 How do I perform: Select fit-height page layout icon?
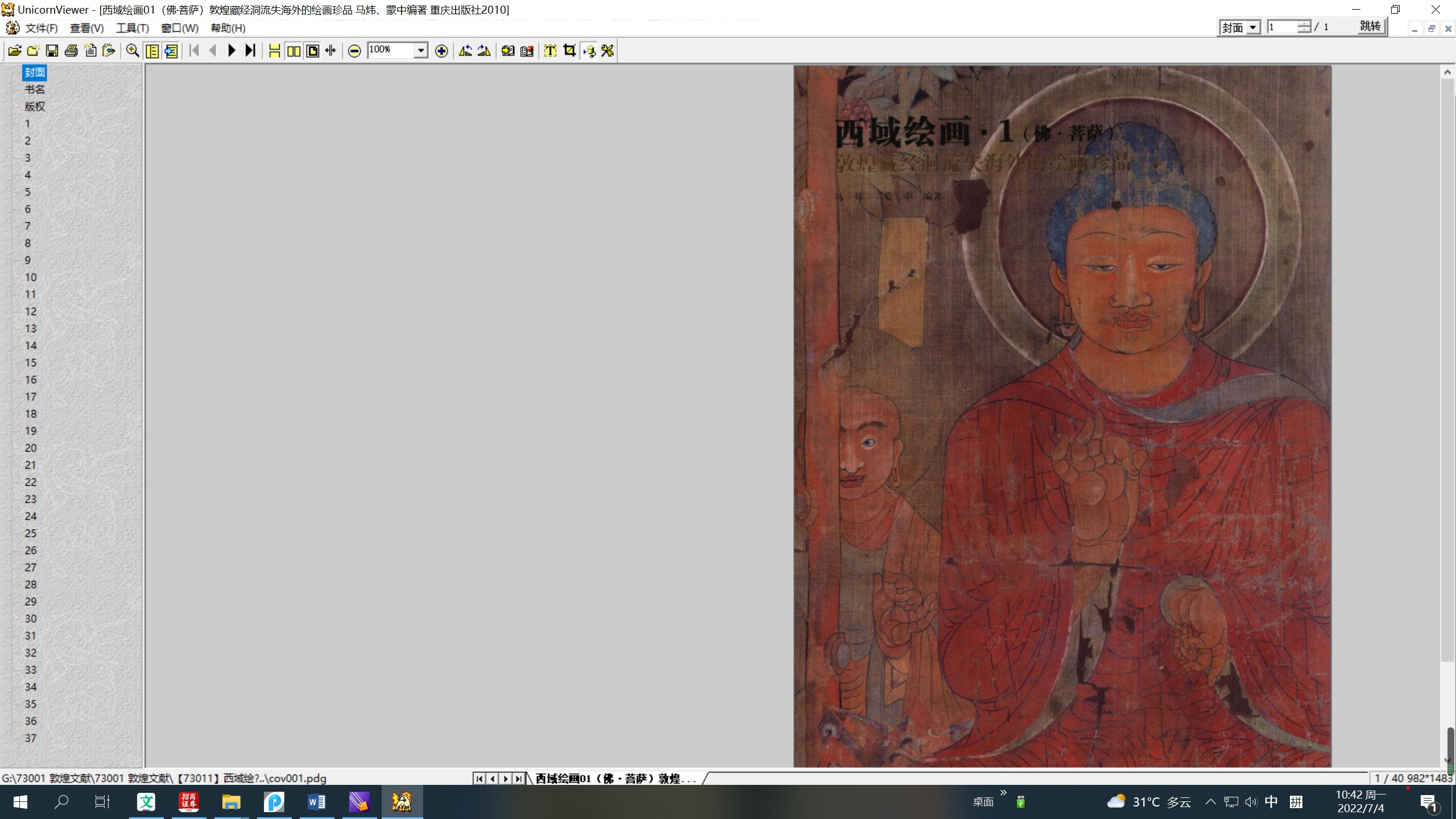[x=275, y=51]
